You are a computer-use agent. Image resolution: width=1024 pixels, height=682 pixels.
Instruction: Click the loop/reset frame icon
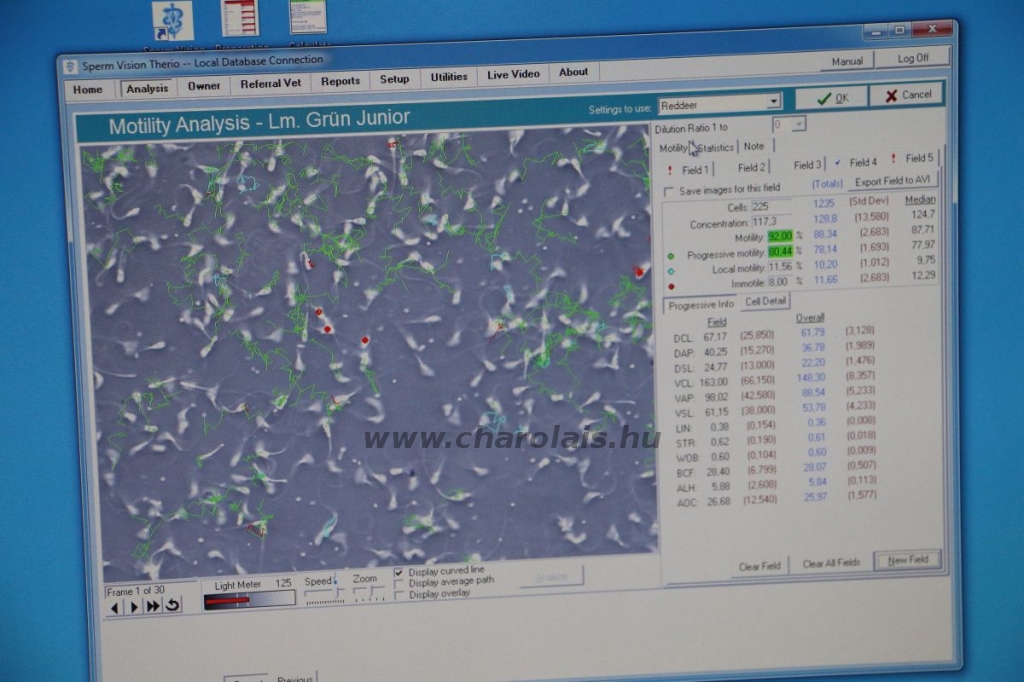point(172,605)
